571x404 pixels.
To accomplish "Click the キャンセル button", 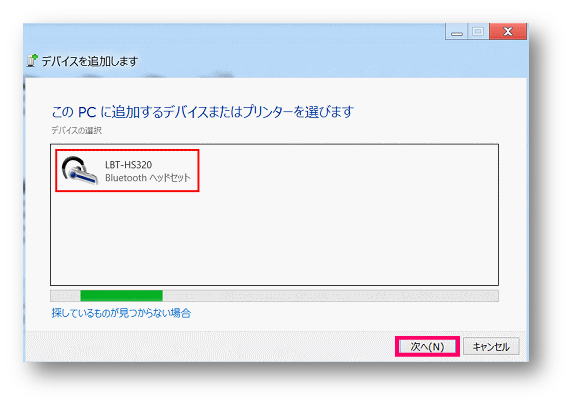I will 491,346.
